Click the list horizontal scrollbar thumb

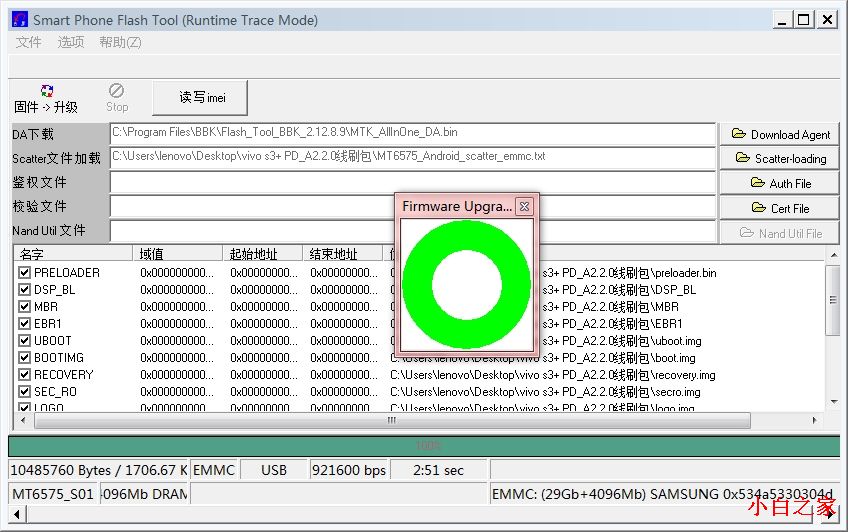(392, 420)
